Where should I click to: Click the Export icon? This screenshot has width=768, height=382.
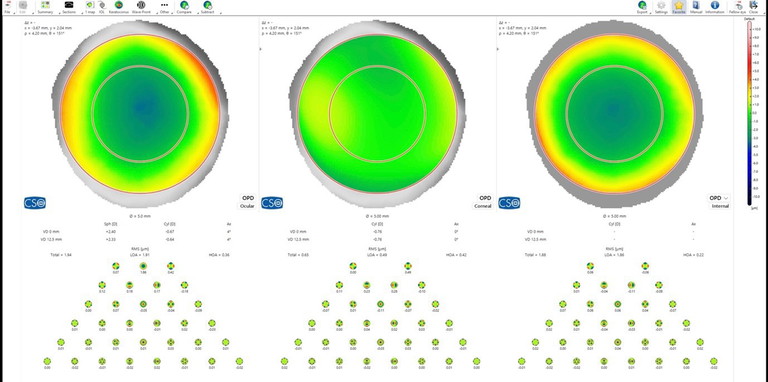click(x=642, y=6)
